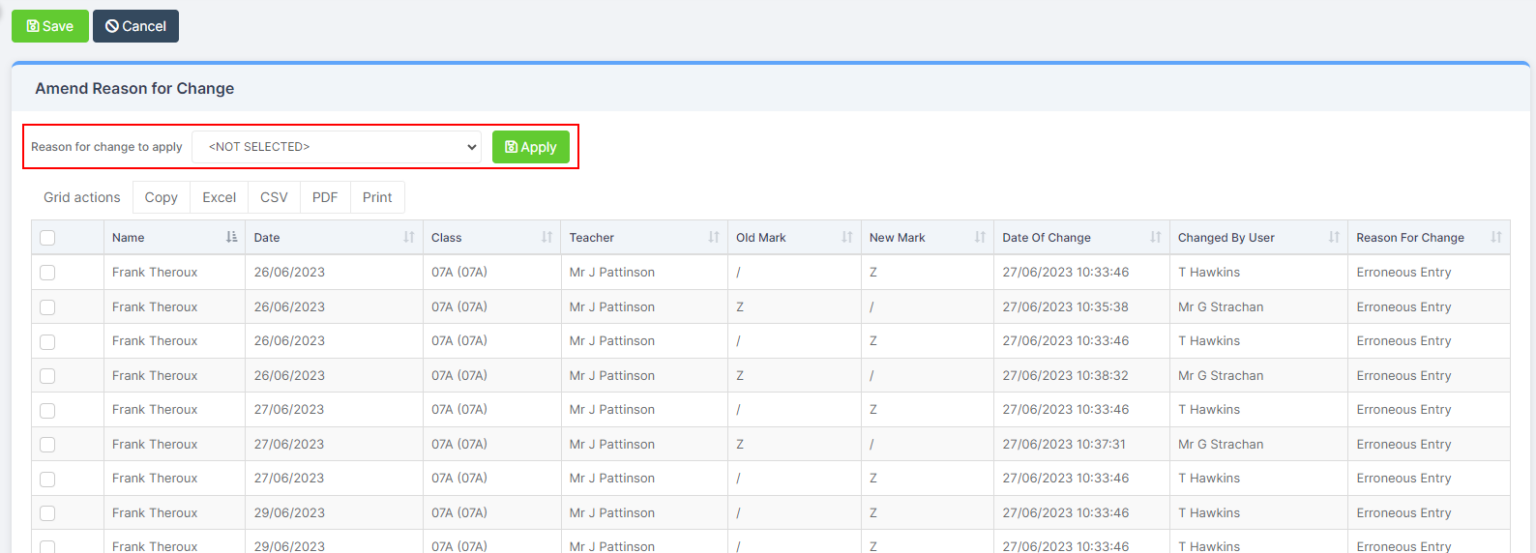Sort by Class column sort icon

click(x=547, y=238)
